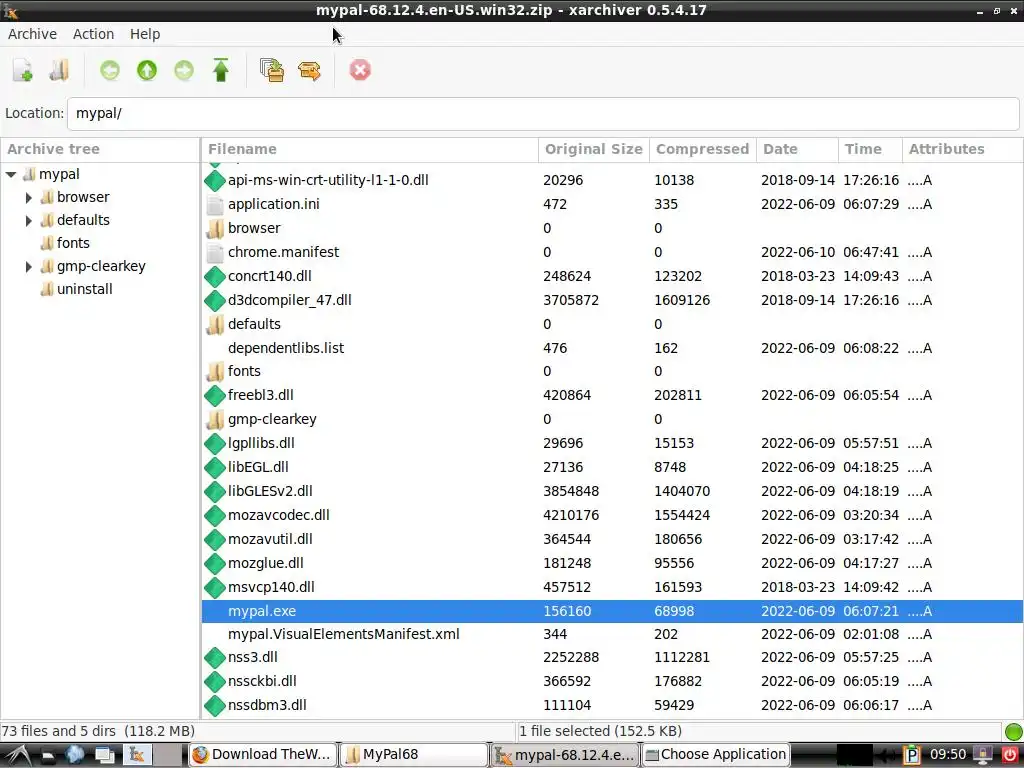This screenshot has width=1024, height=768.
Task: Sort by the Original Size column header
Action: 594,150
